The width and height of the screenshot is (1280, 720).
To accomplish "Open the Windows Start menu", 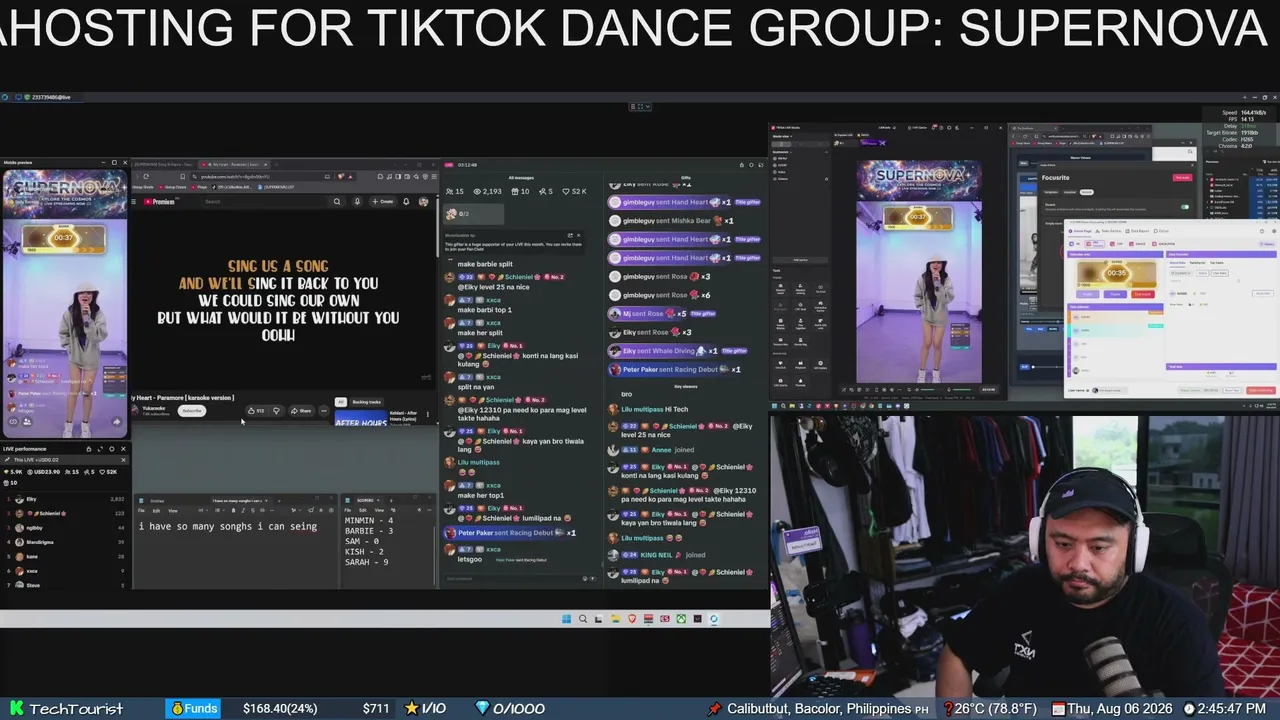I will click(567, 619).
